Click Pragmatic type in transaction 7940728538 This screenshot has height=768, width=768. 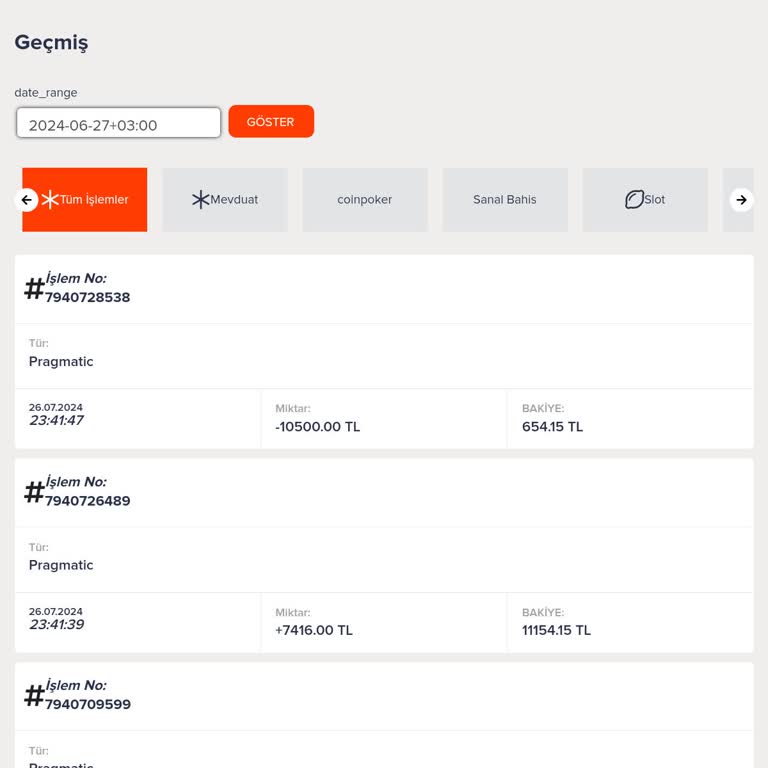click(x=61, y=362)
